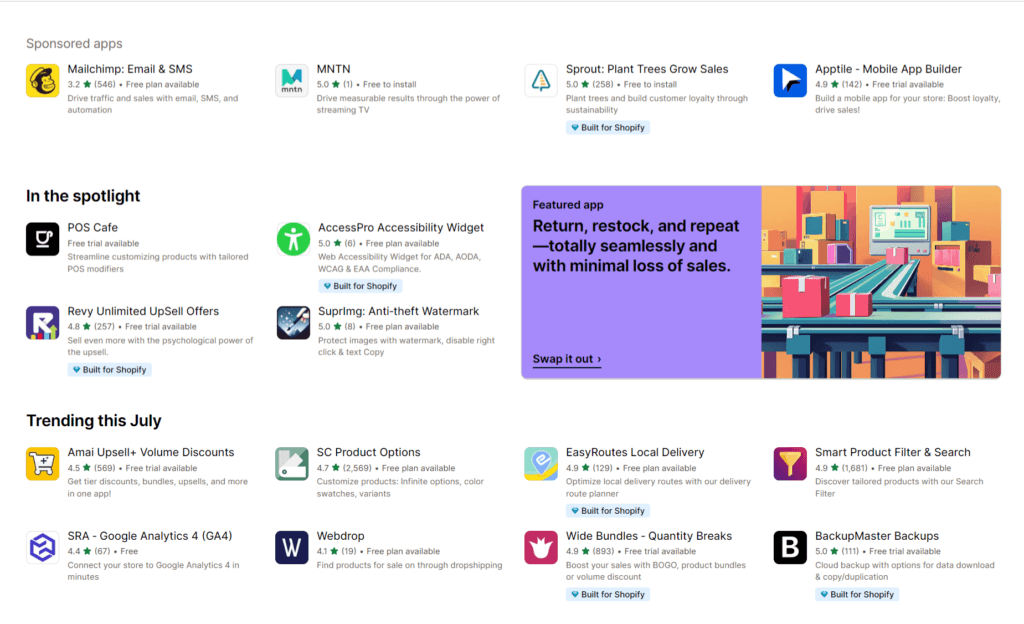Click Built for Shopify badge under EasyRoutes
The image size is (1024, 624).
click(608, 510)
